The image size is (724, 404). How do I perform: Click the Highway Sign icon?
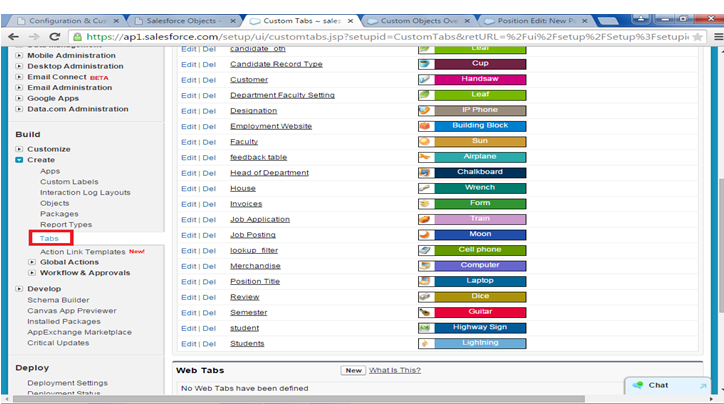point(426,328)
